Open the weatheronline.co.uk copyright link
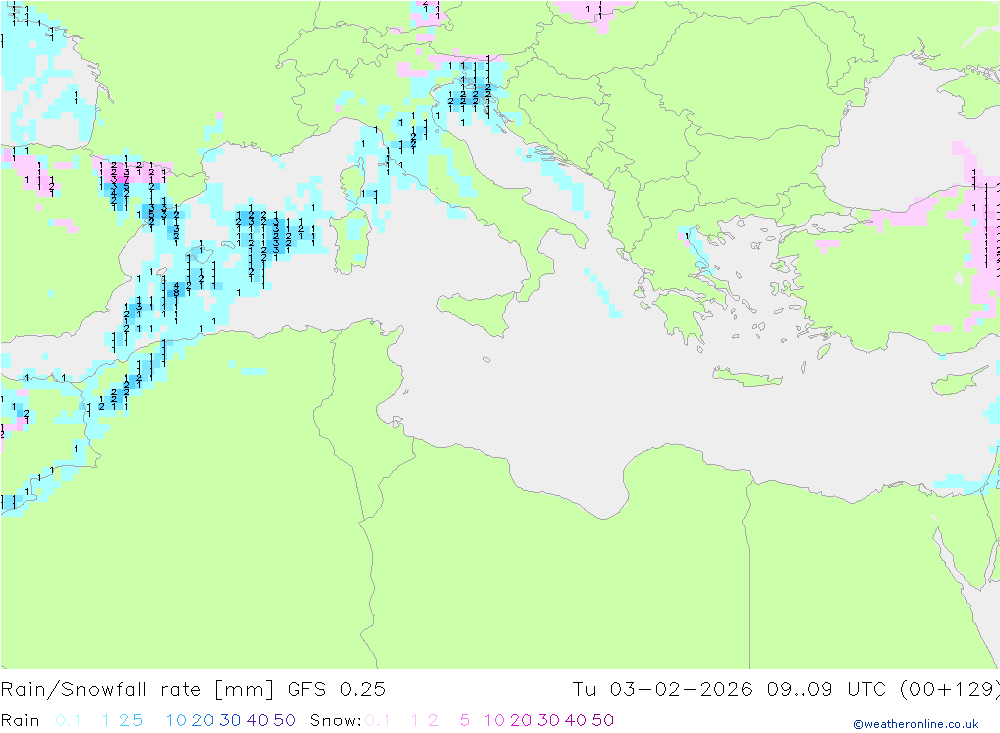Screen dimensions: 1000x733 point(916,724)
